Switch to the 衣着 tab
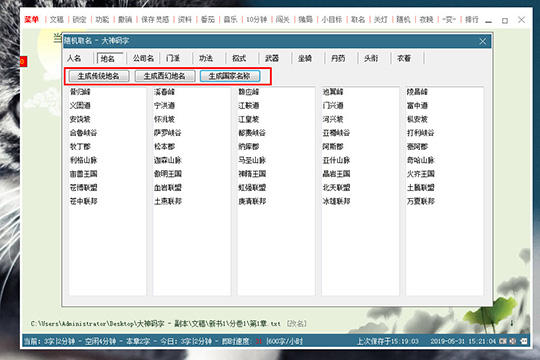Viewport: 540px width, 360px height. click(x=404, y=58)
